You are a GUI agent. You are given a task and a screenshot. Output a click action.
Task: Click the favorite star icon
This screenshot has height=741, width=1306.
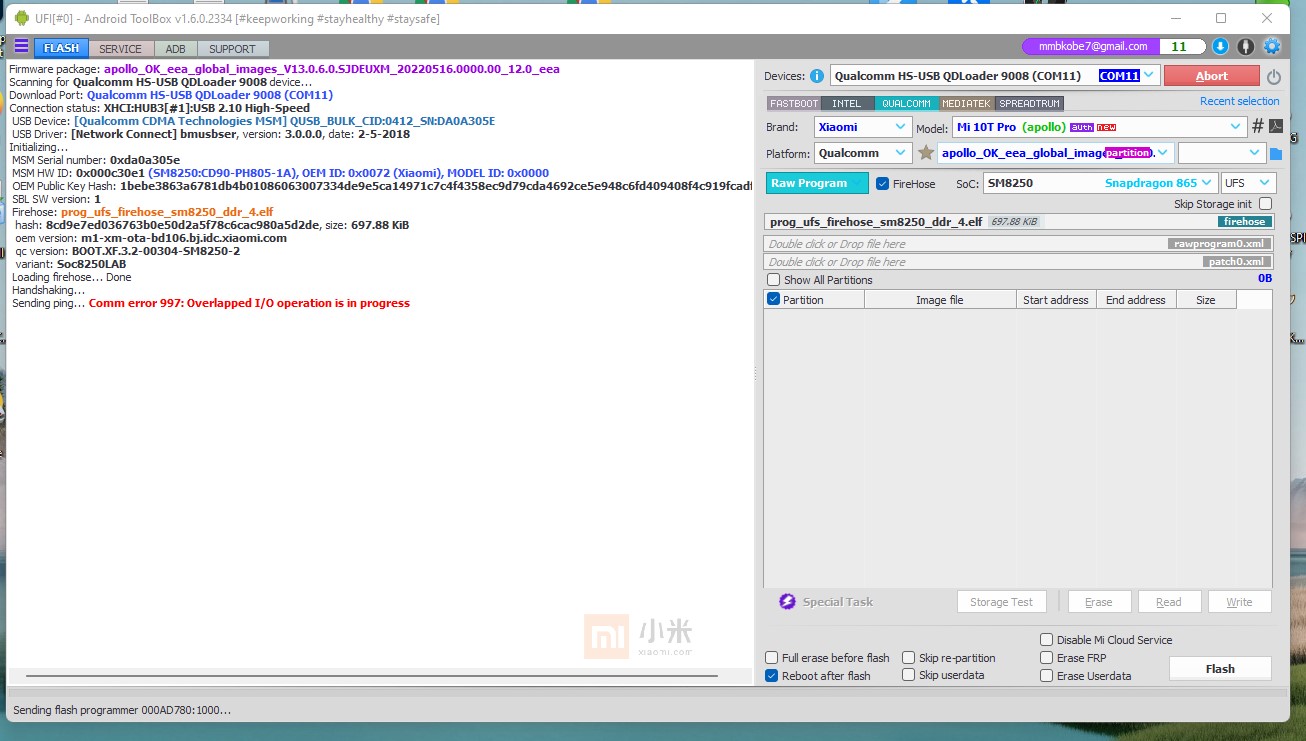coord(926,153)
